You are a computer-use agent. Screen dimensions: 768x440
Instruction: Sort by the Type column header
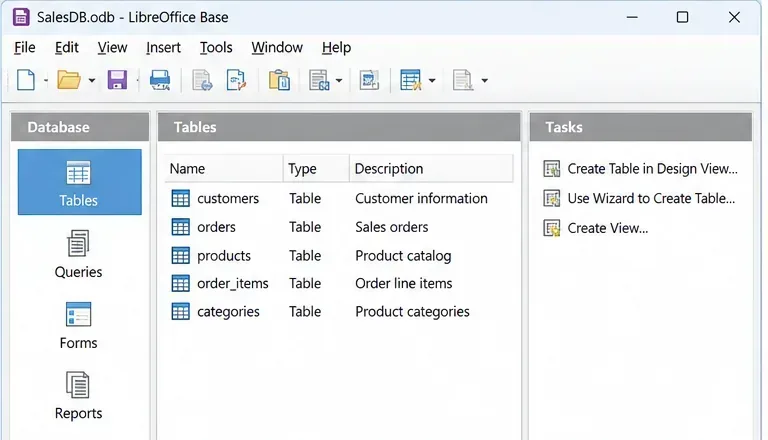316,169
